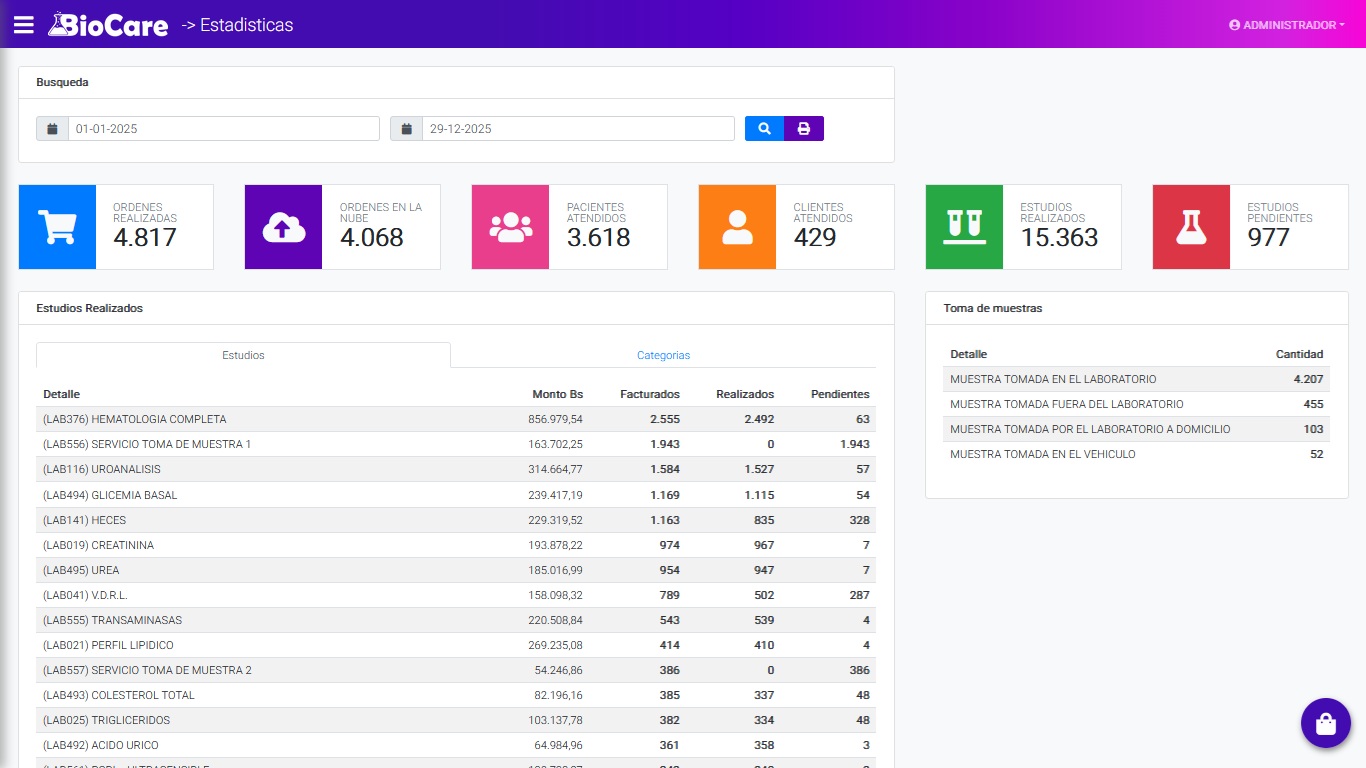This screenshot has width=1366, height=768.
Task: Open the floating shopping bag button
Action: [x=1325, y=722]
